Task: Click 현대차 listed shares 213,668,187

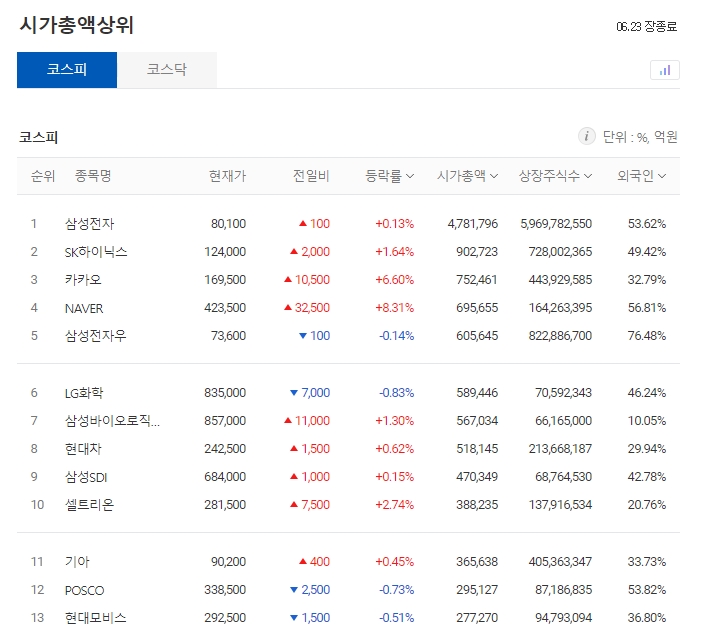Action: pos(560,448)
